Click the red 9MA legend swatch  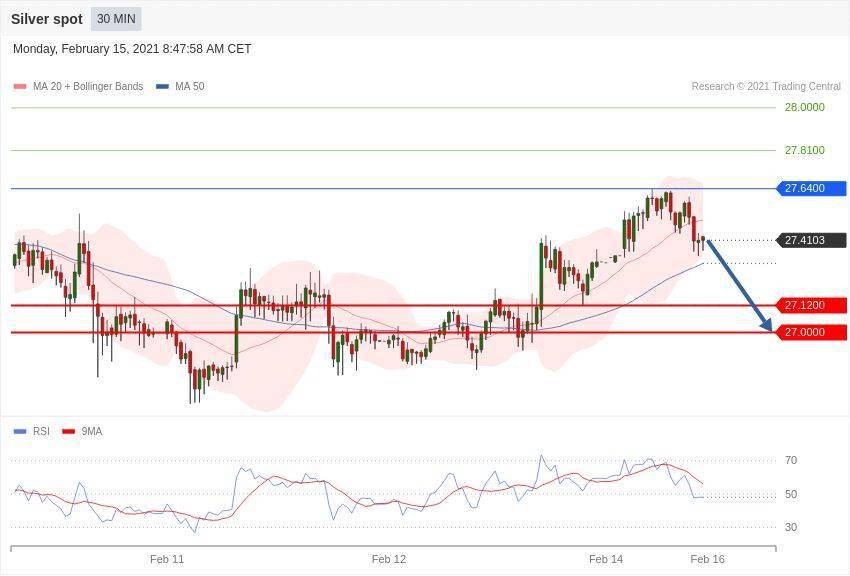[68, 432]
